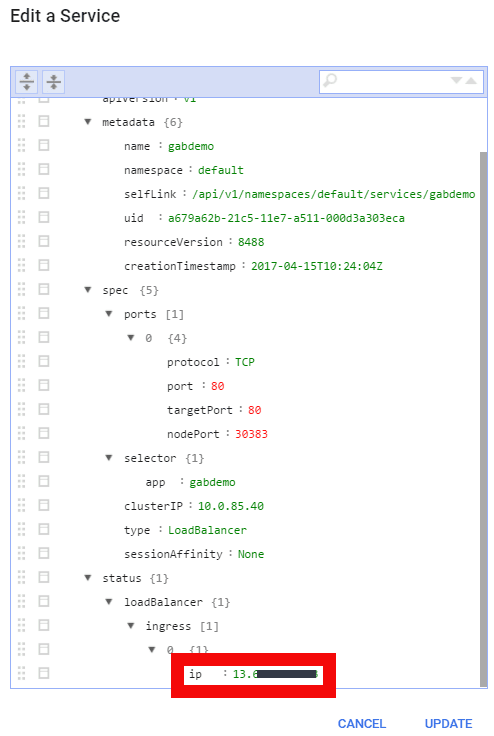Collapse the ports array
The height and width of the screenshot is (736, 494).
(109, 314)
